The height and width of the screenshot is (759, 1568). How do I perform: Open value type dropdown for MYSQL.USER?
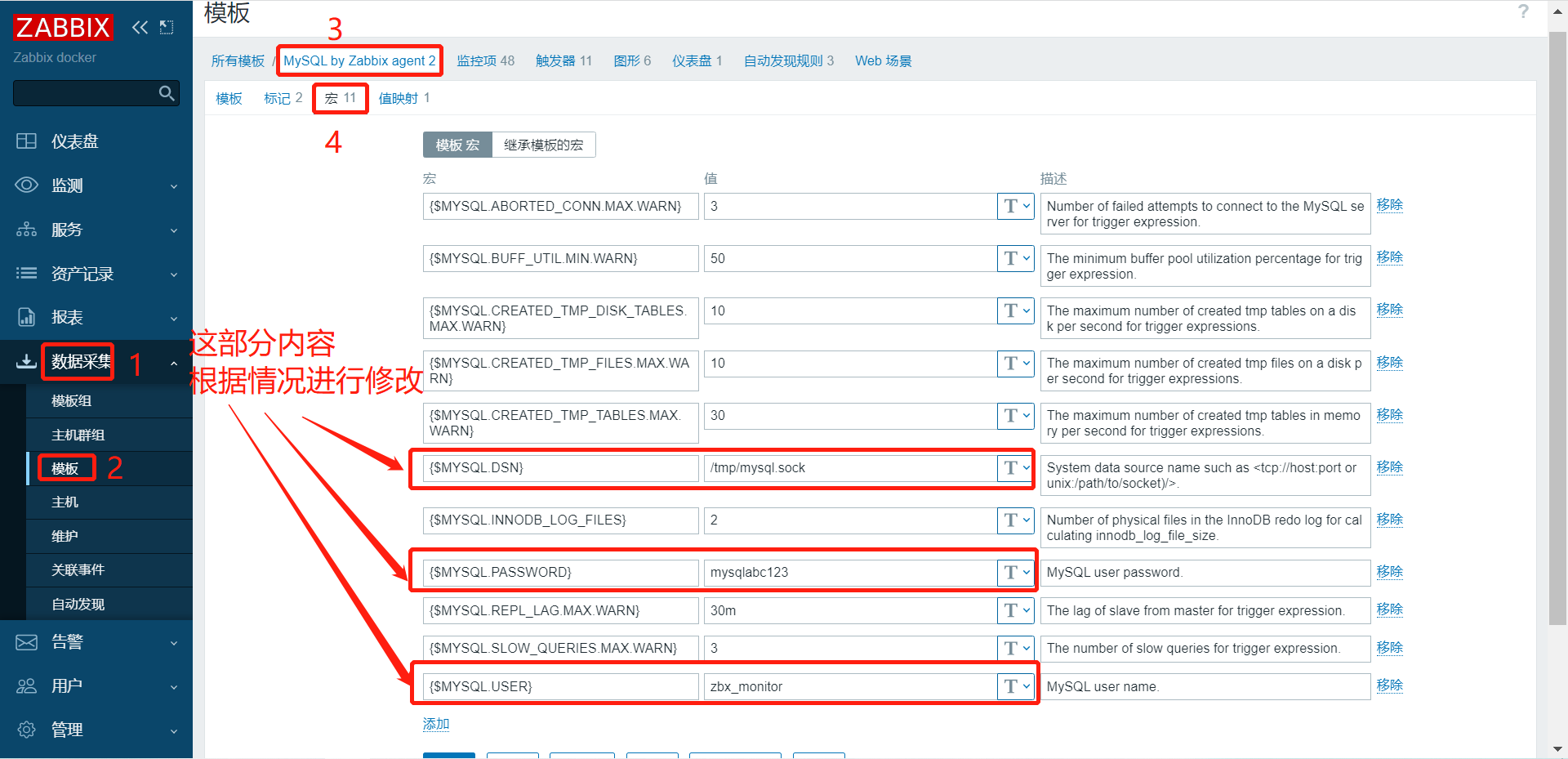click(1015, 687)
